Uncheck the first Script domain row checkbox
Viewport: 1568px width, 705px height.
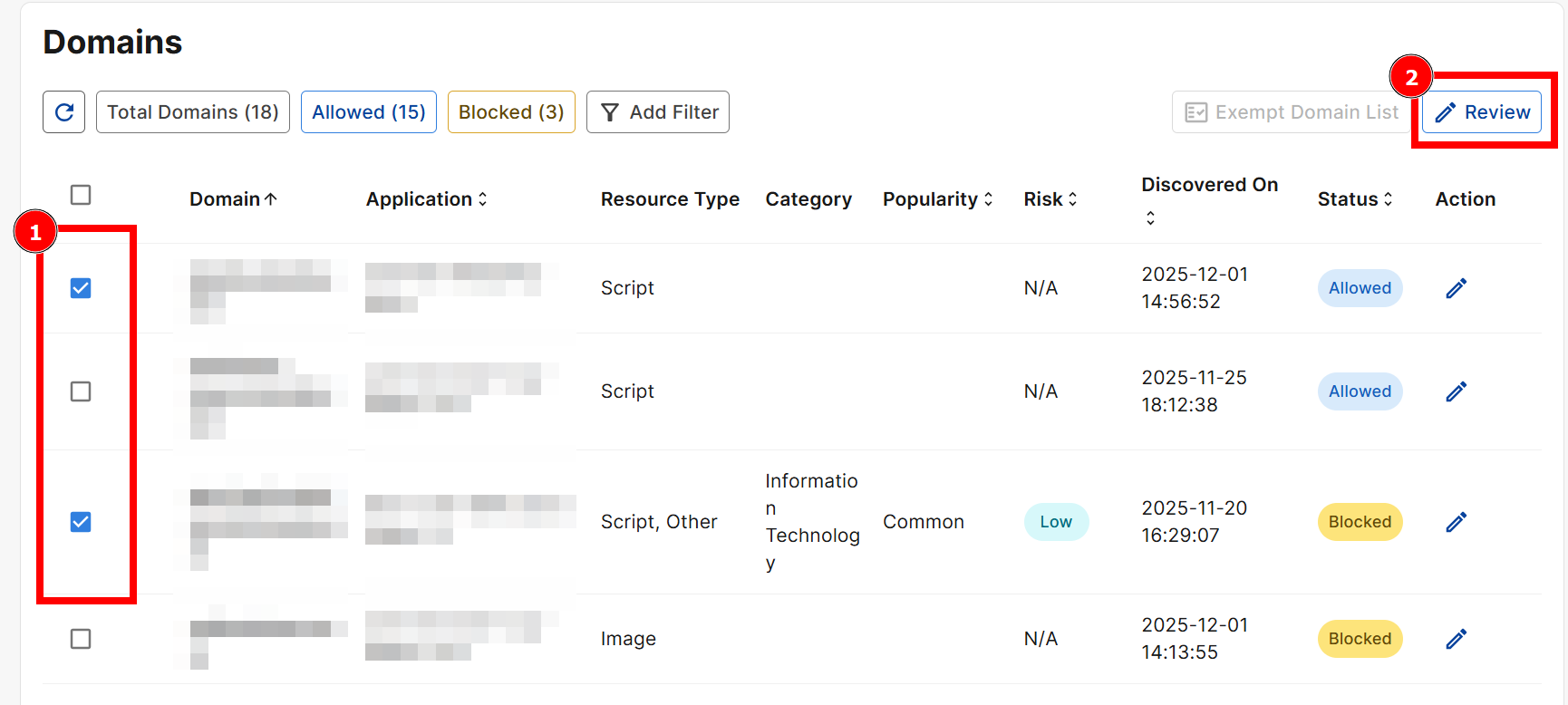(81, 288)
